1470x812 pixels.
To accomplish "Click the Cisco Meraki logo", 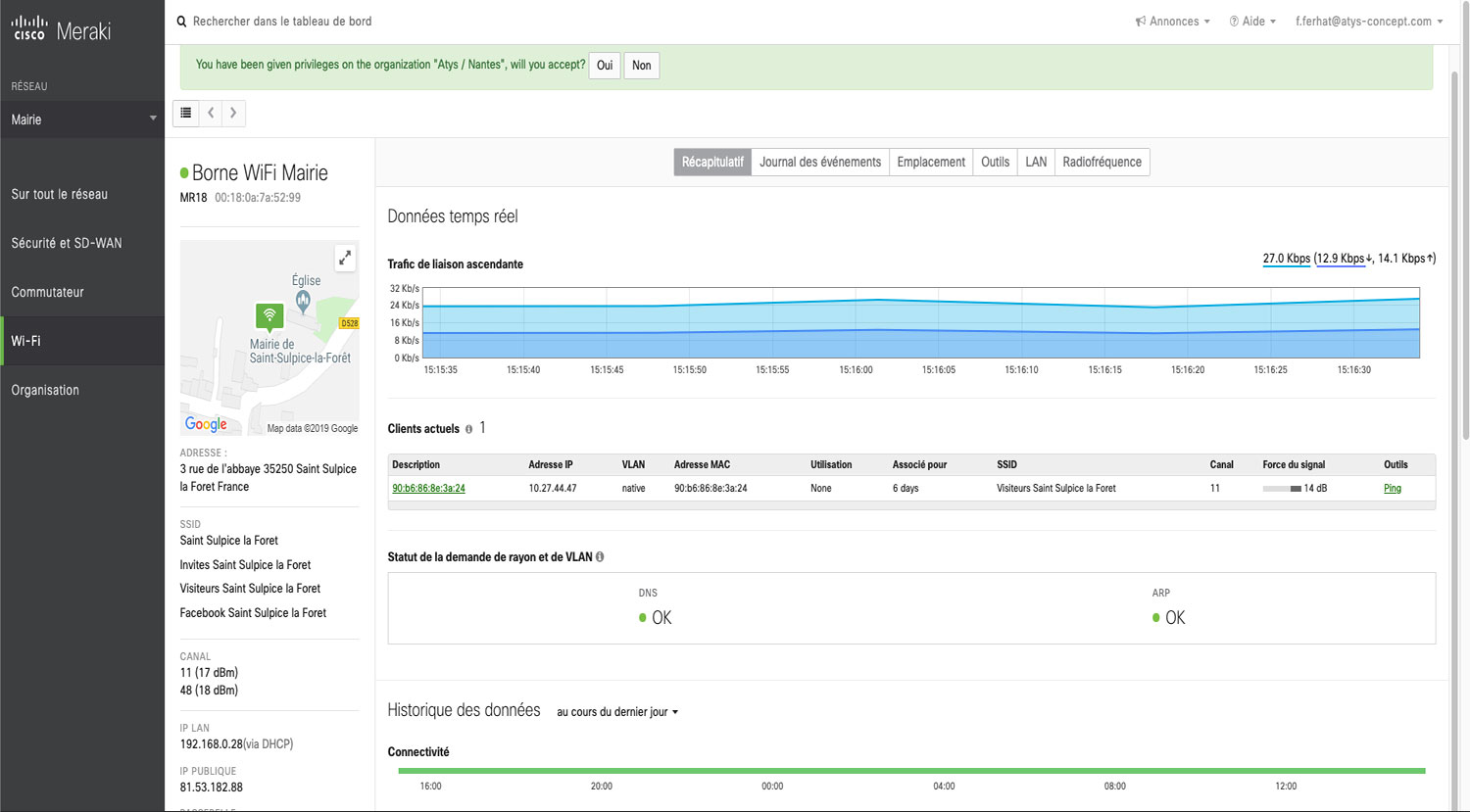I will pyautogui.click(x=61, y=30).
